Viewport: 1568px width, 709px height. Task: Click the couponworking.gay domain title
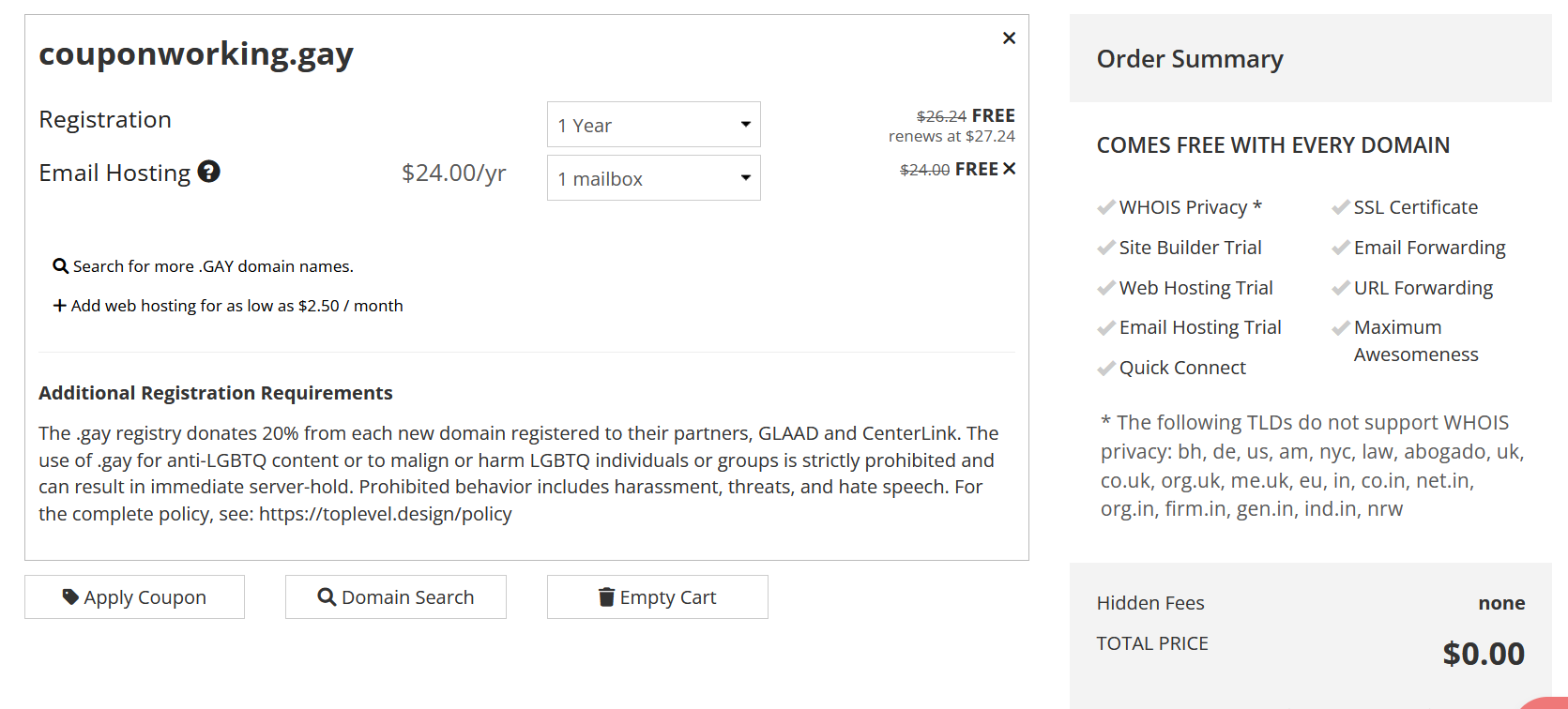(196, 54)
